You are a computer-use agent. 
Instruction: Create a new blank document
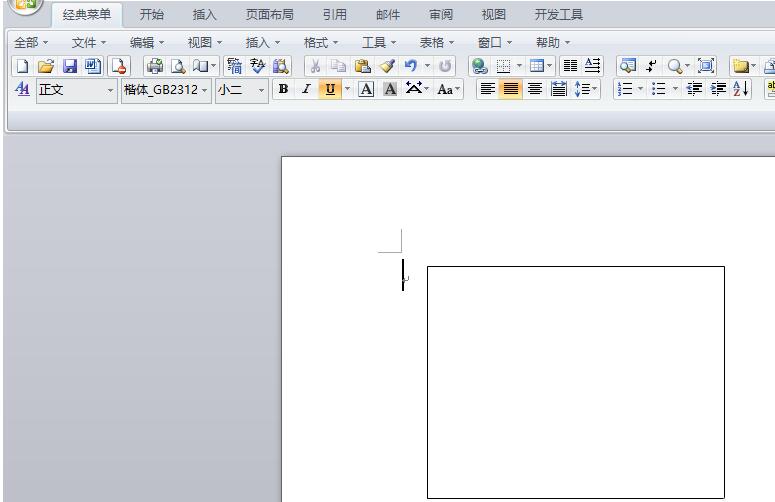point(22,66)
